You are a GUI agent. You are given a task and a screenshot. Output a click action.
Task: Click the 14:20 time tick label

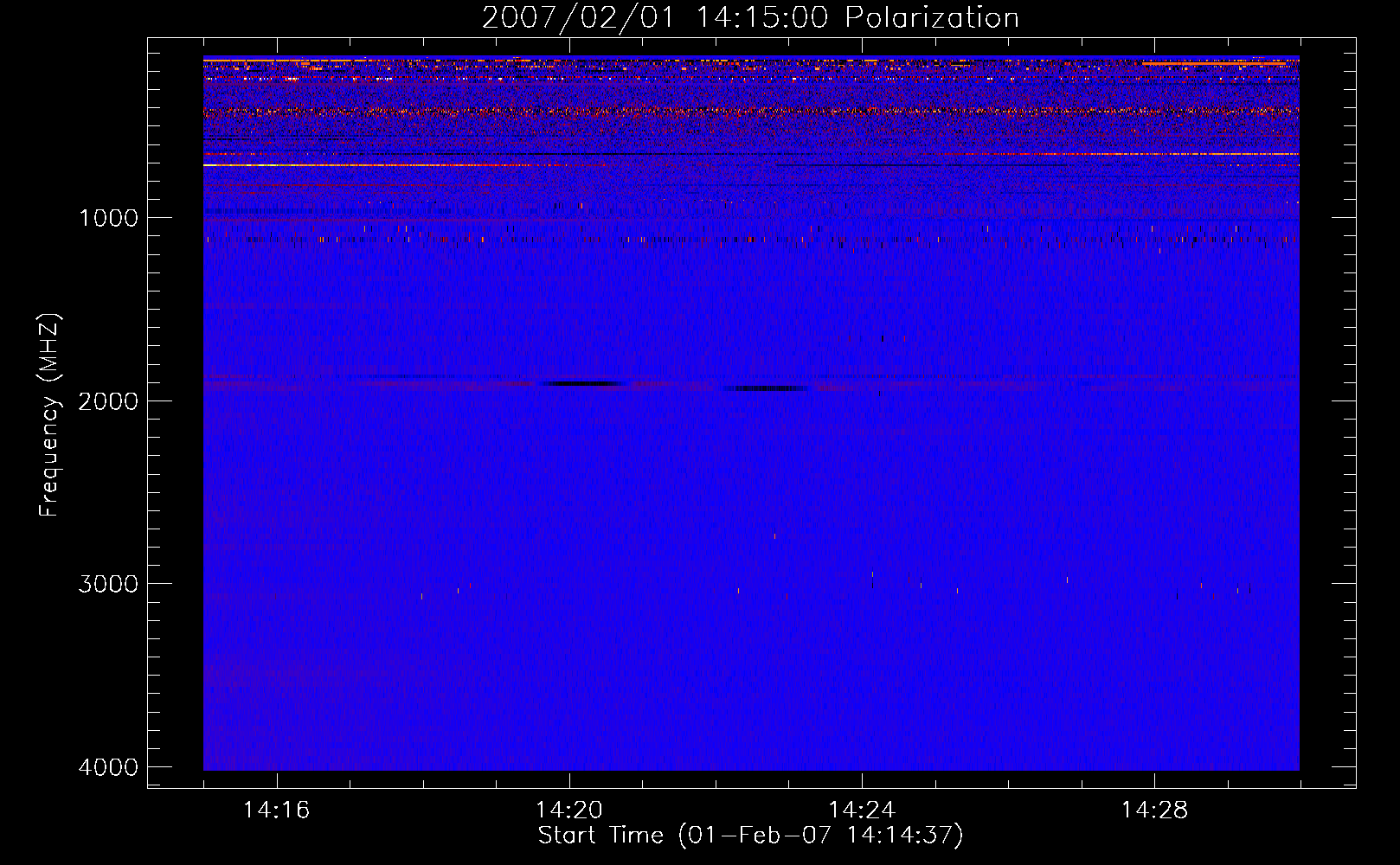tap(569, 811)
